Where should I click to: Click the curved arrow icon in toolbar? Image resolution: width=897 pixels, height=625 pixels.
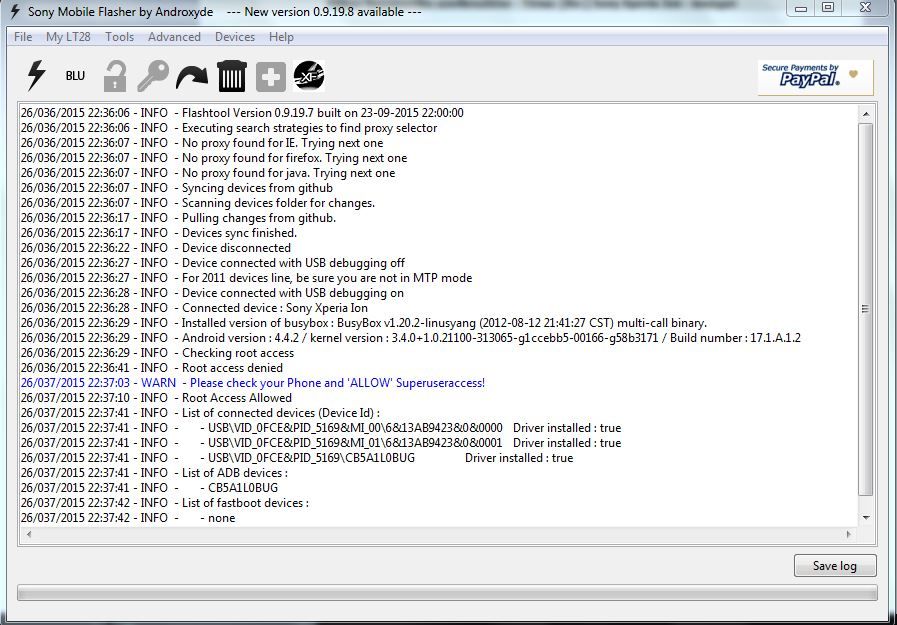[x=192, y=77]
